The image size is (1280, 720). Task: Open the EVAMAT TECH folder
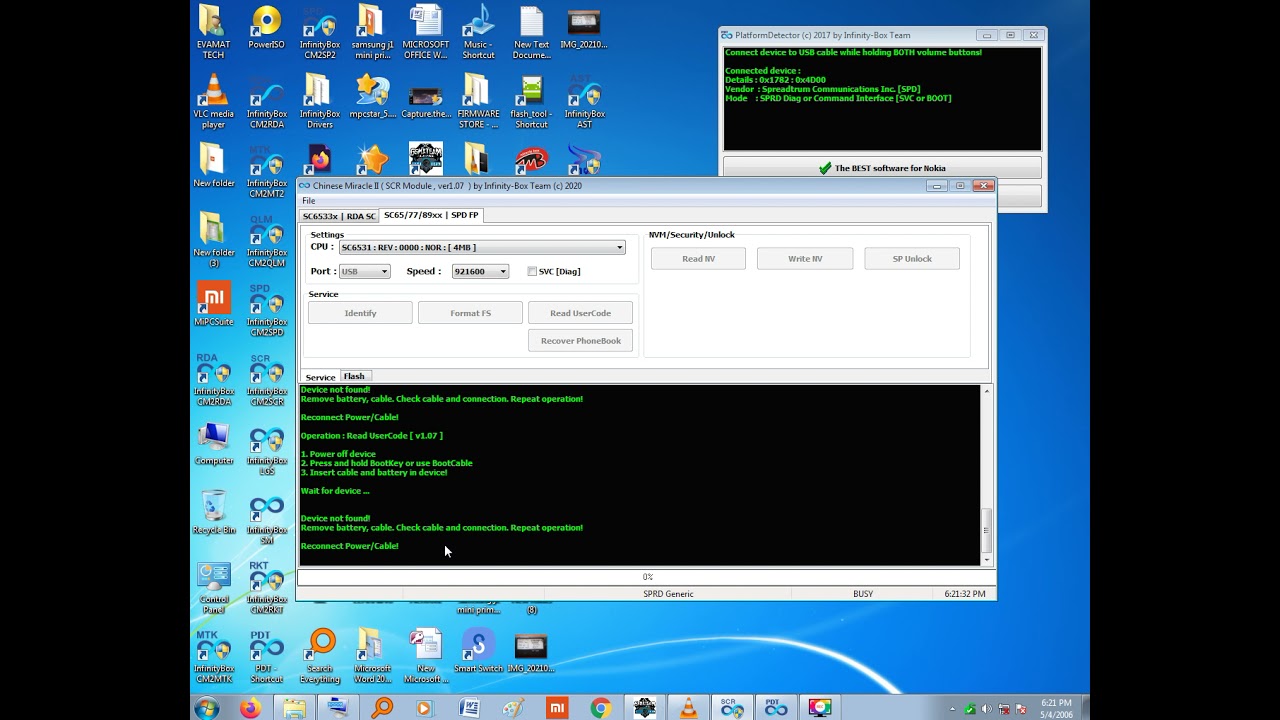(213, 30)
